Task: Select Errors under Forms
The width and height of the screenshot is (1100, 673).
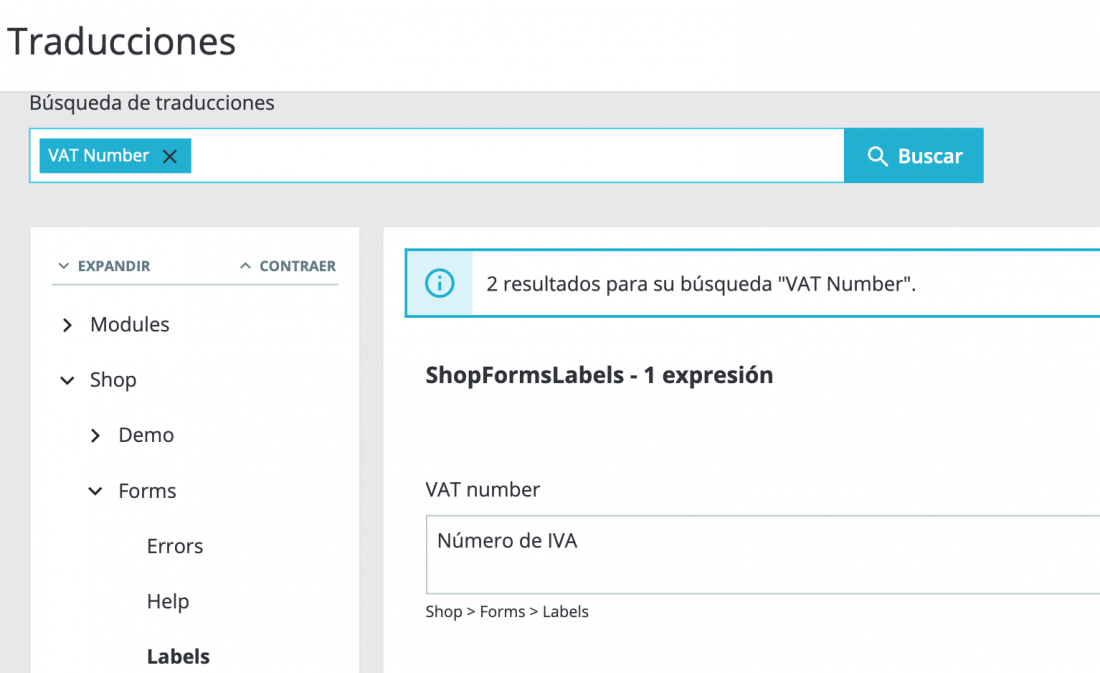Action: [x=175, y=546]
